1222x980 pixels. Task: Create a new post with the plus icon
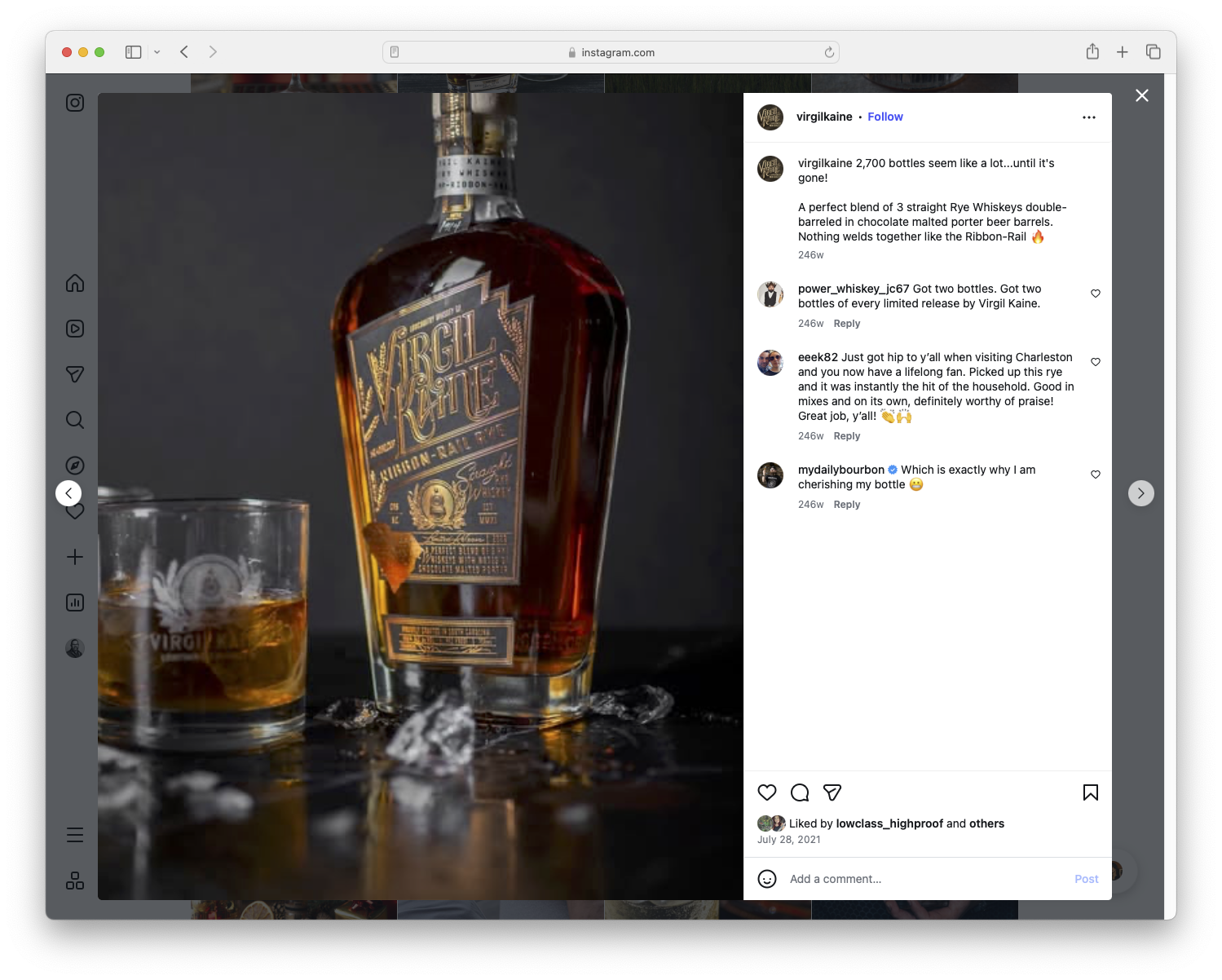74,557
